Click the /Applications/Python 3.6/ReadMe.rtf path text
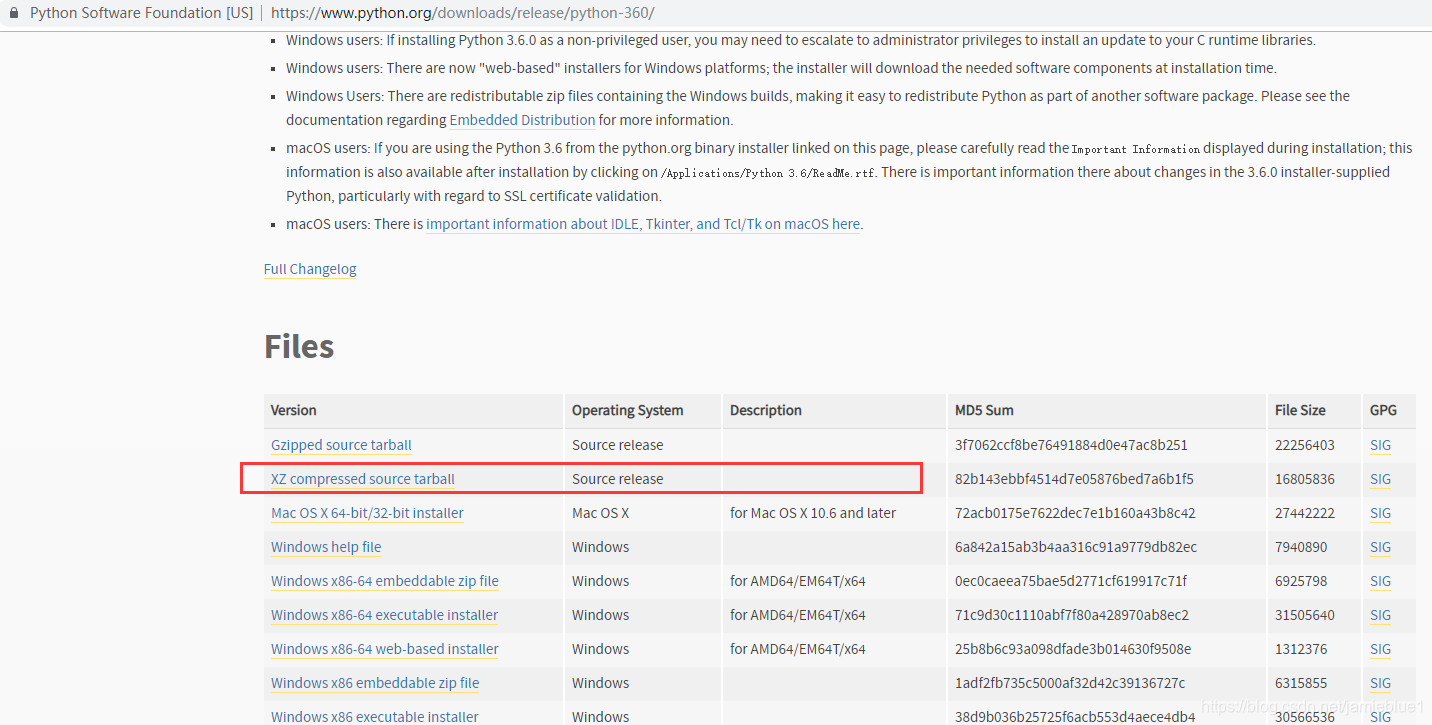 769,173
